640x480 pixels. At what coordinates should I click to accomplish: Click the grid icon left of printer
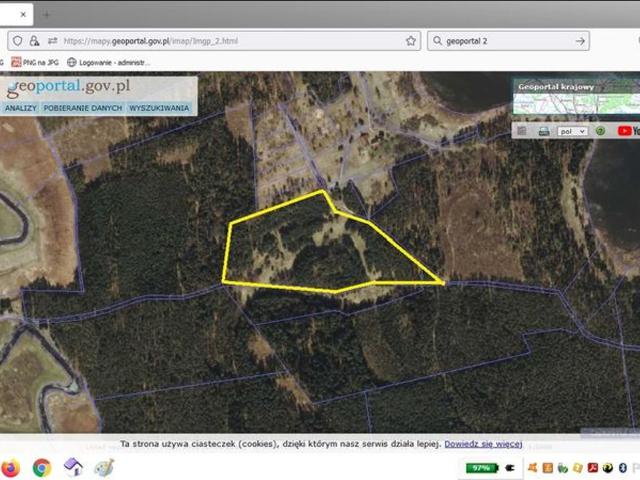(521, 131)
